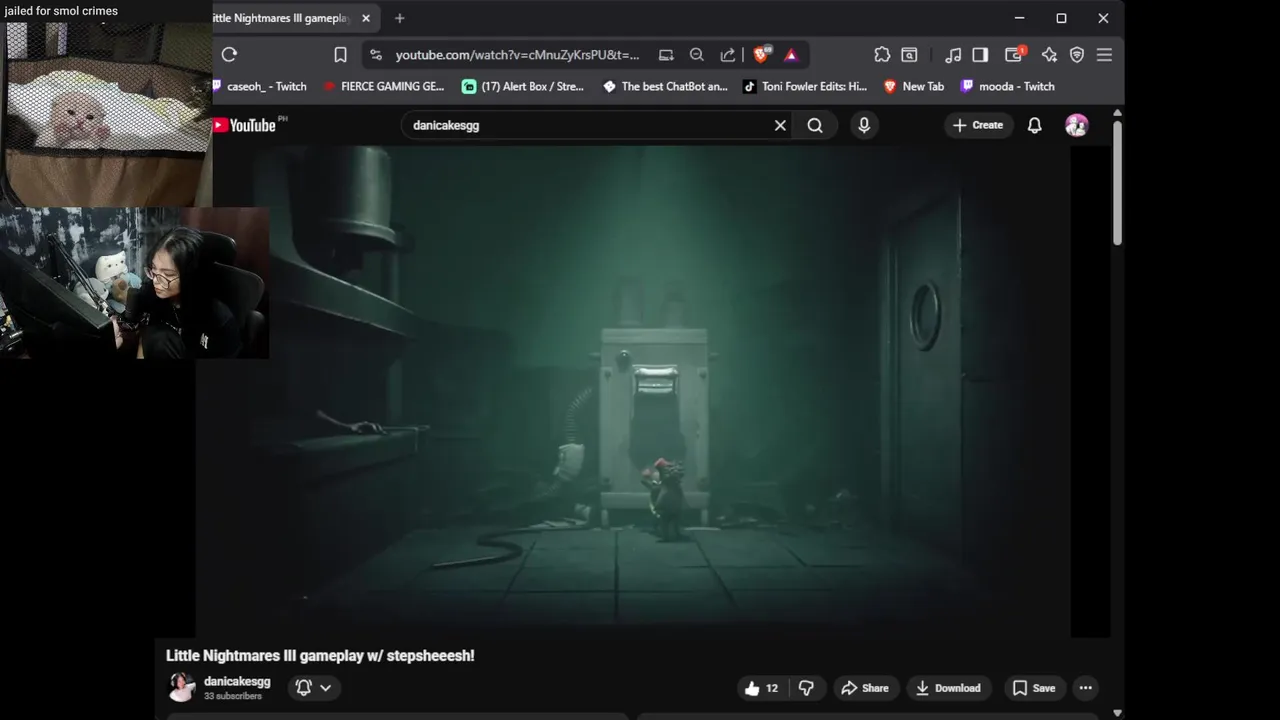Click the youtube.com address bar
This screenshot has height=720, width=1280.
point(517,55)
